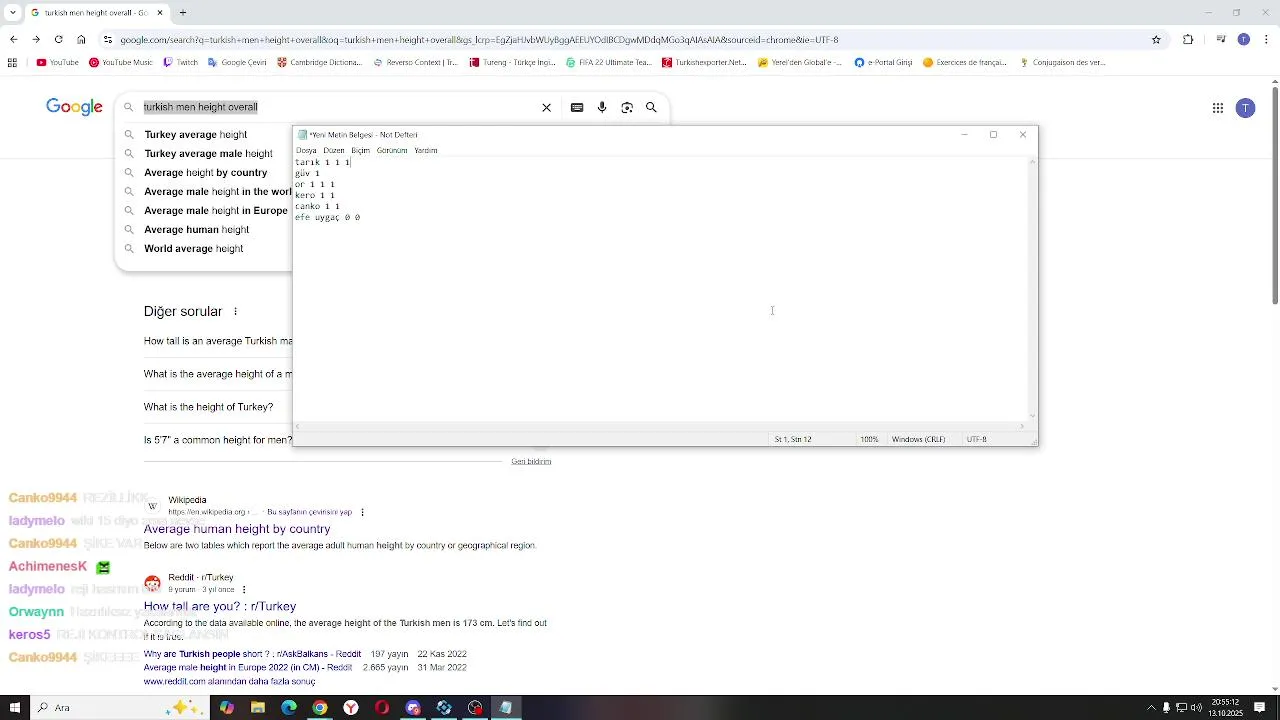Viewport: 1280px width, 720px height.
Task: Show hidden system tray icons
Action: [x=1150, y=708]
